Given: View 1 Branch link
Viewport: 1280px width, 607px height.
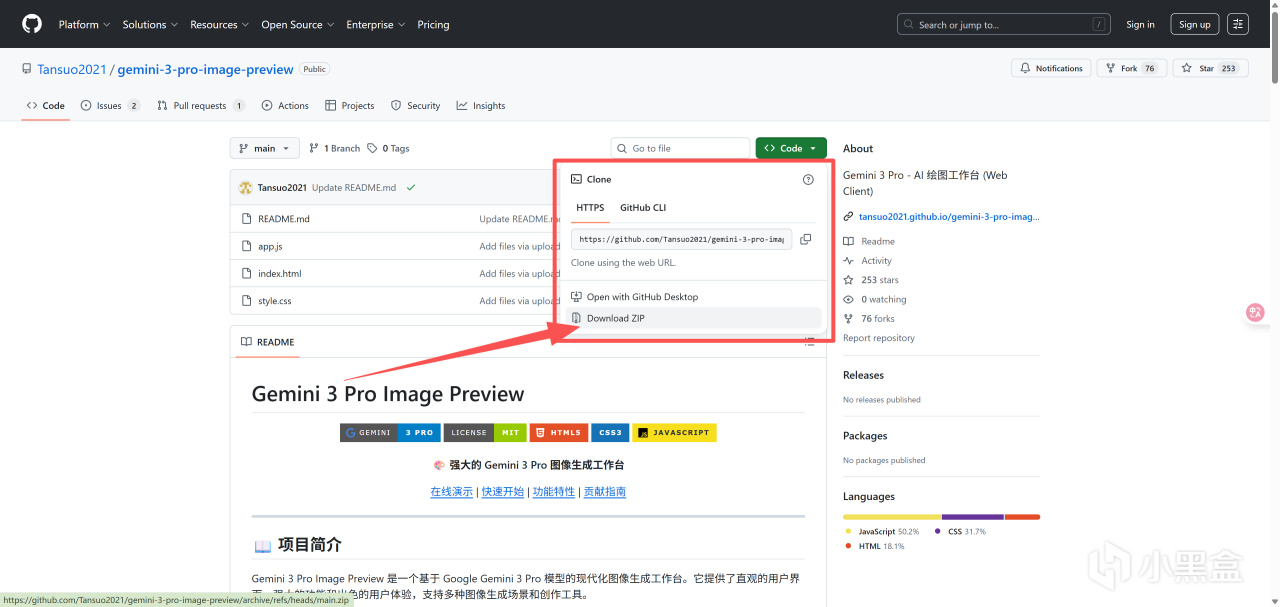Looking at the screenshot, I should click(334, 148).
